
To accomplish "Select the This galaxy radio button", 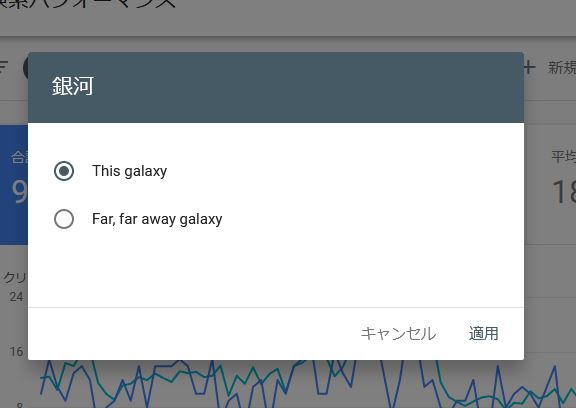I will pyautogui.click(x=64, y=171).
